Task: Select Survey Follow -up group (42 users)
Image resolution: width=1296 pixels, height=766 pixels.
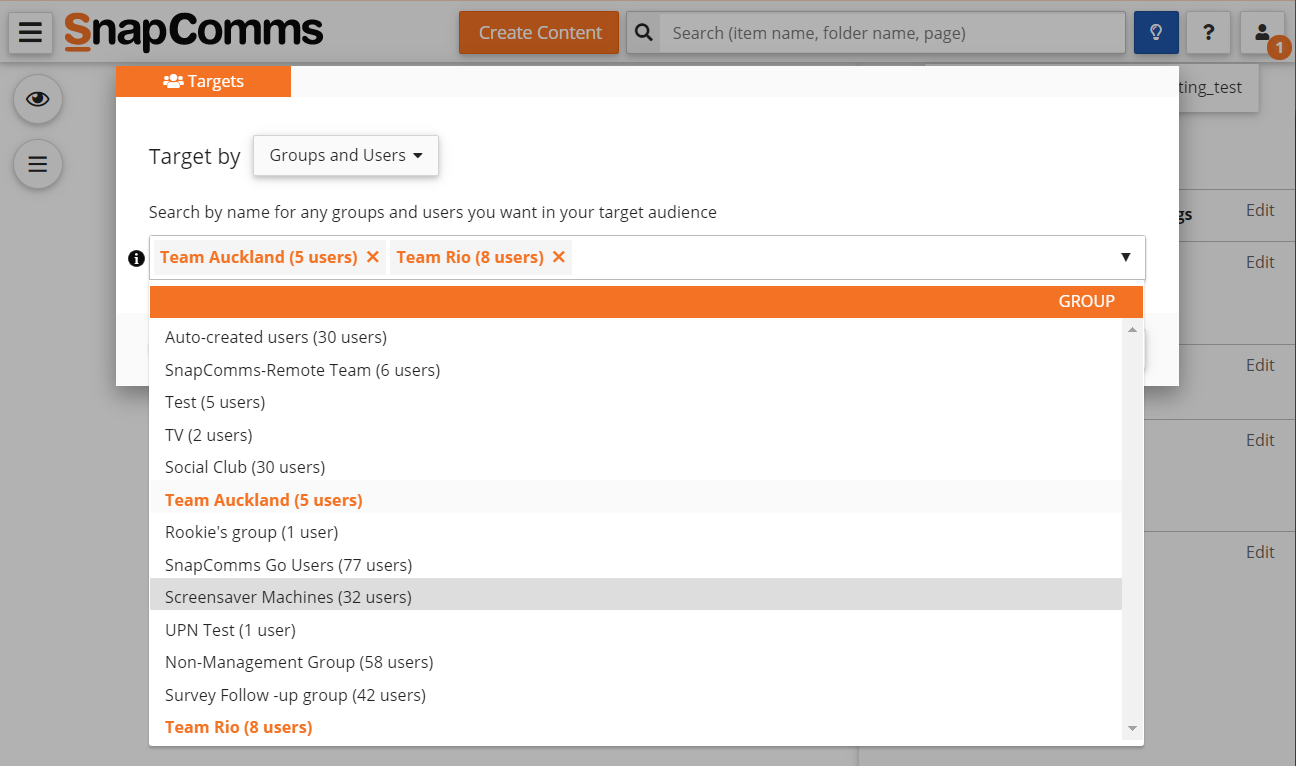Action: (636, 695)
